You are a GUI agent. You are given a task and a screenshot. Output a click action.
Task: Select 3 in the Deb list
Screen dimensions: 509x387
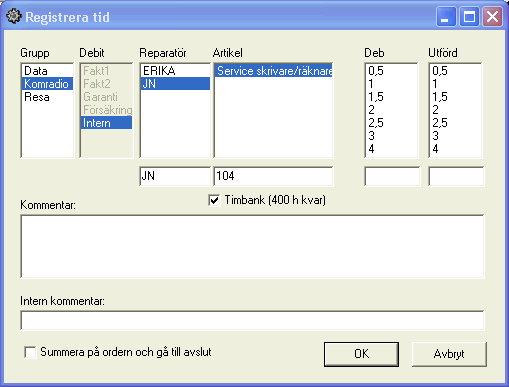391,136
